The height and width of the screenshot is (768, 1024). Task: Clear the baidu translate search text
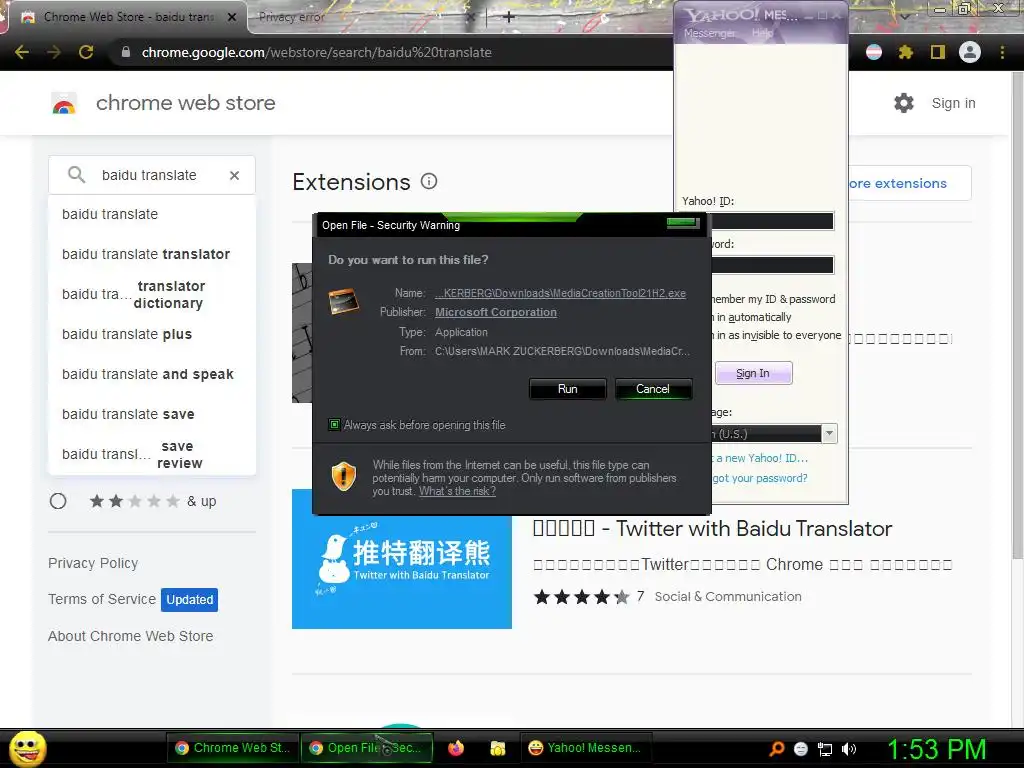point(234,175)
